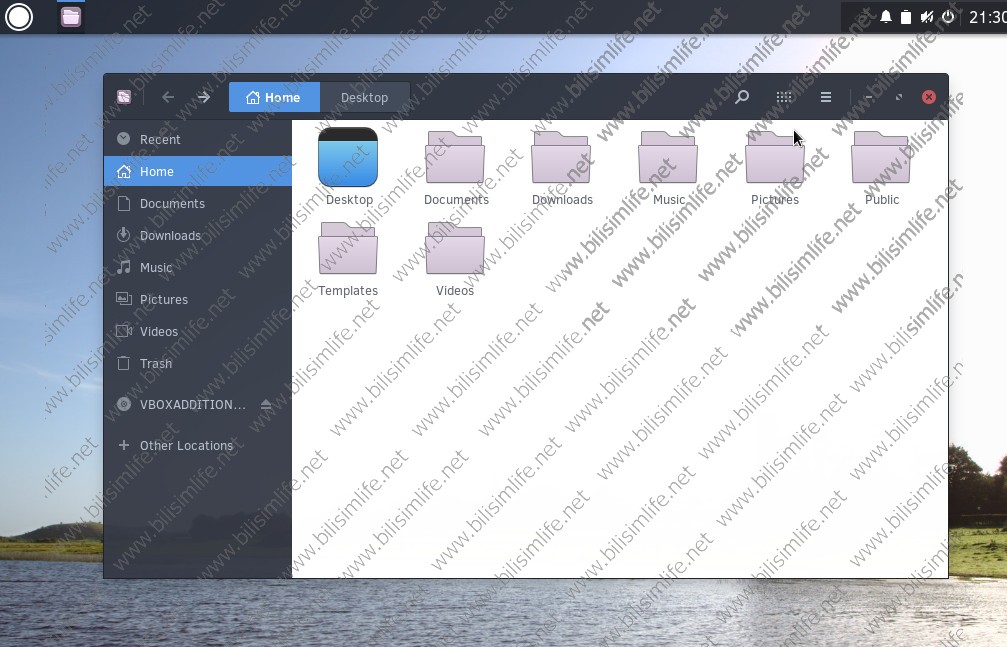Viewport: 1007px width, 647px height.
Task: Select the Downloads folder in the file area
Action: pyautogui.click(x=562, y=167)
